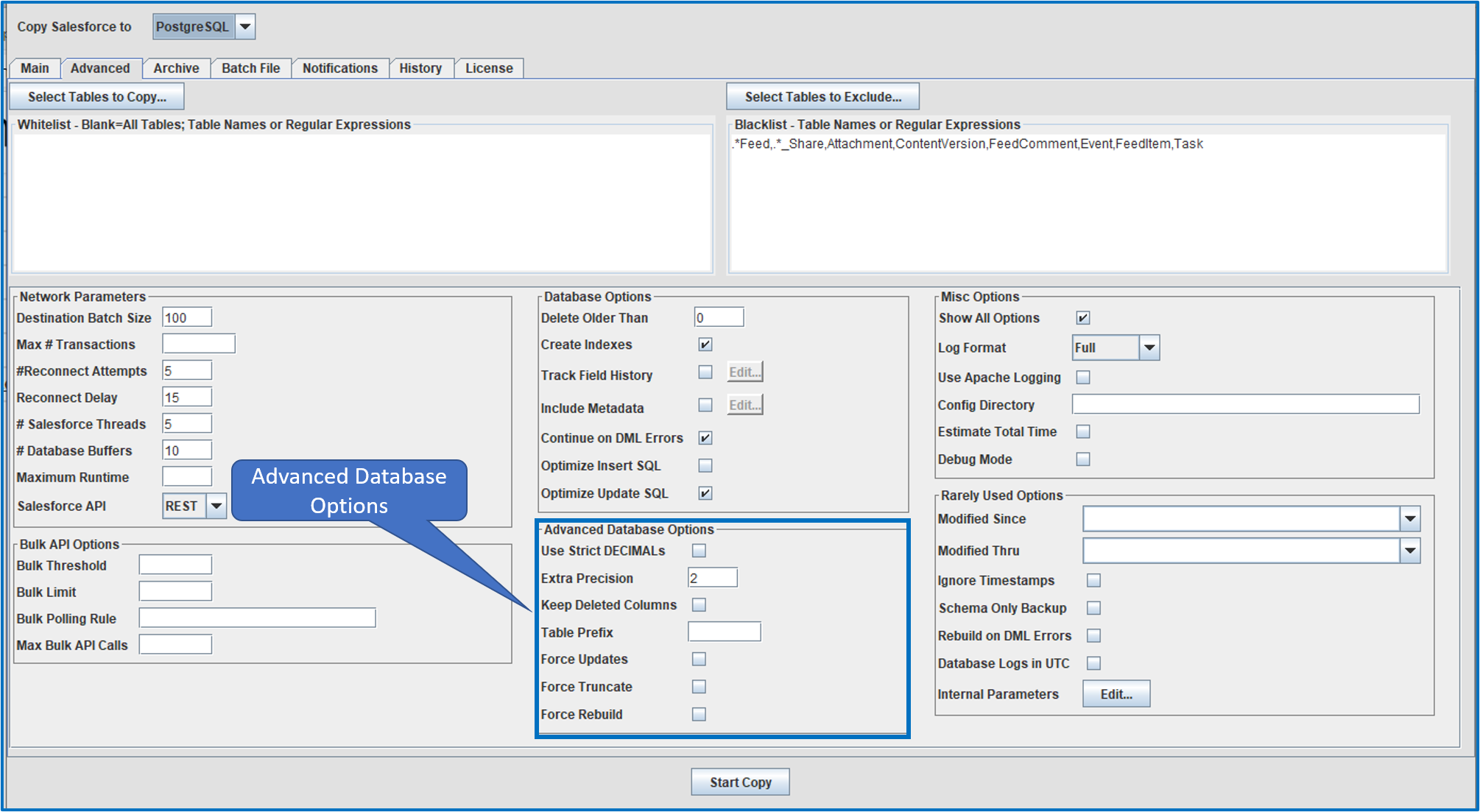Image resolution: width=1480 pixels, height=812 pixels.
Task: Open the License tab
Action: click(489, 68)
